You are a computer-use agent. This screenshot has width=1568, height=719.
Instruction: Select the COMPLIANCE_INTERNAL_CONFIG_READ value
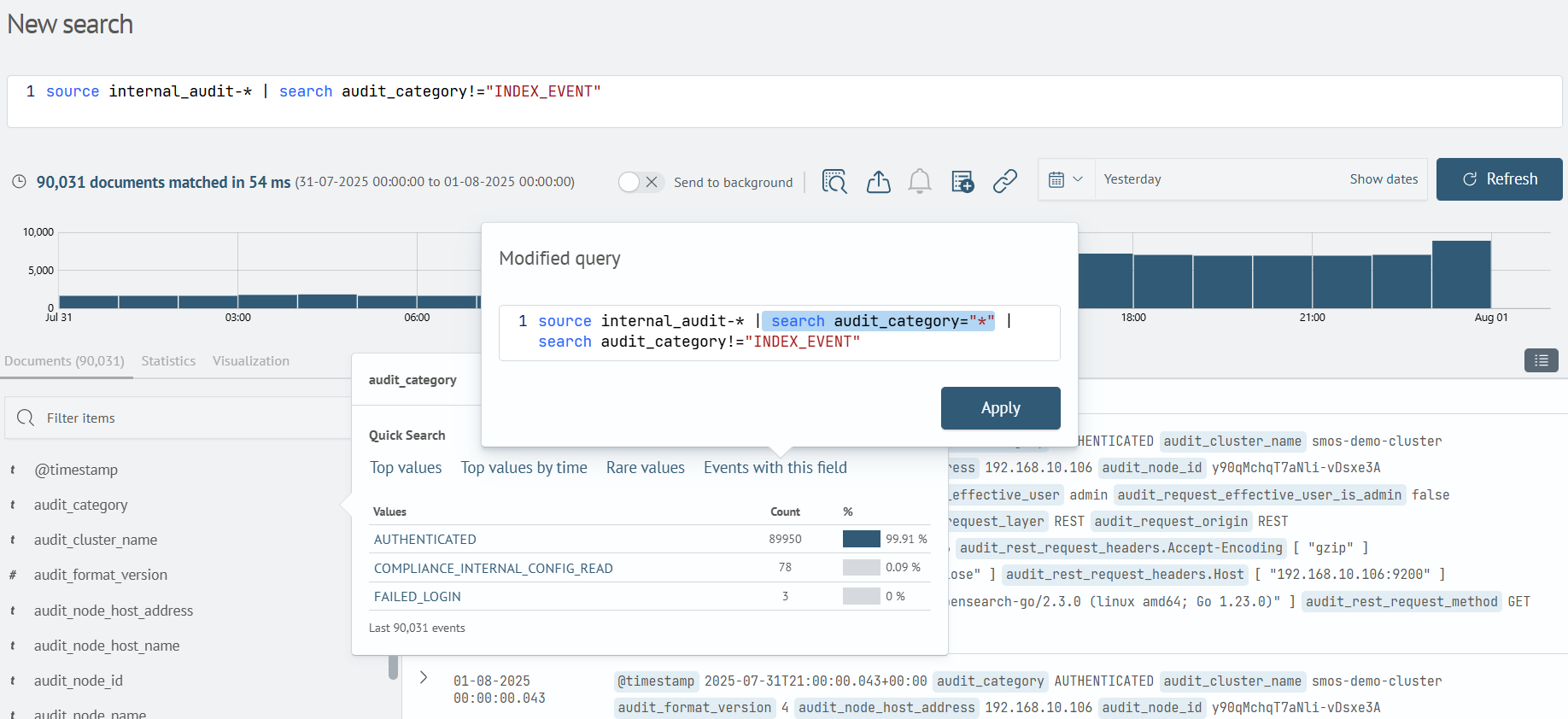click(494, 569)
